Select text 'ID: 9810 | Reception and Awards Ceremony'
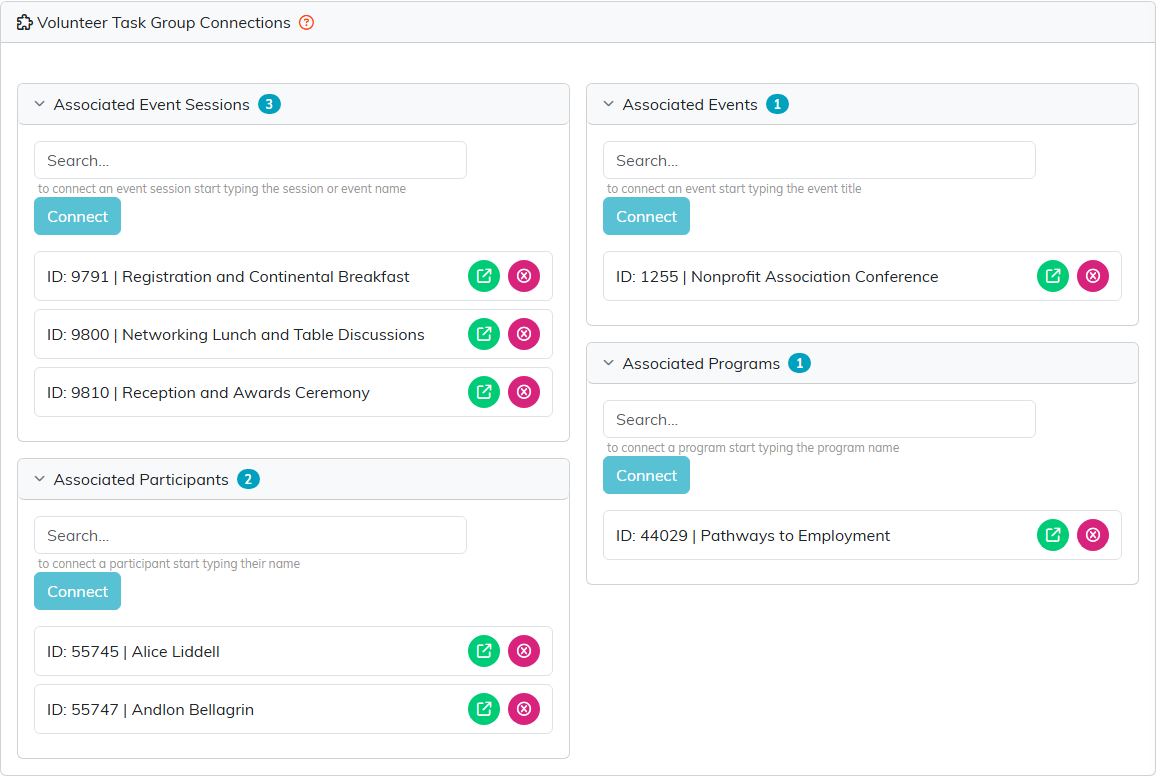This screenshot has height=776, width=1156. (208, 393)
